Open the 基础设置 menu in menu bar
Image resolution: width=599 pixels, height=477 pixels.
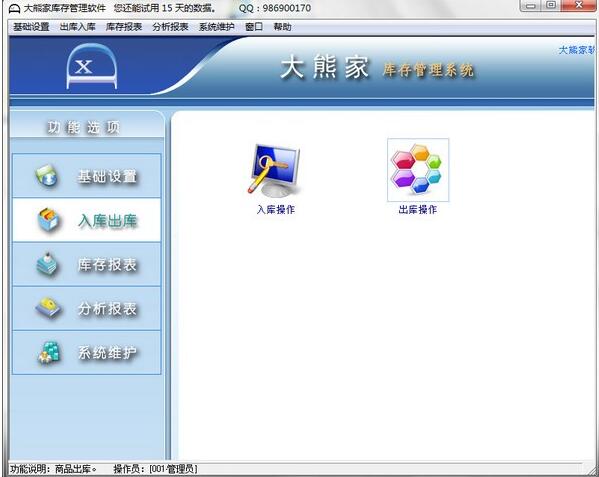click(x=31, y=27)
